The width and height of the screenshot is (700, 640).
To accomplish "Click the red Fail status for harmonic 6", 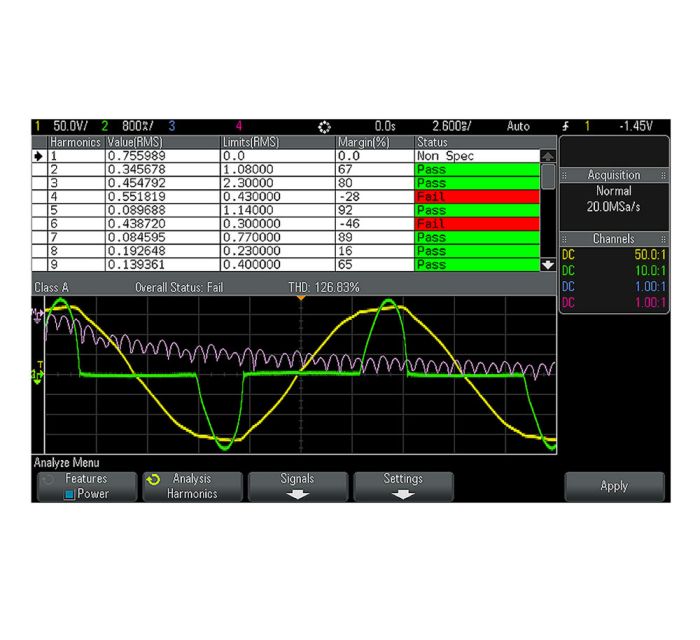I will 477,224.
